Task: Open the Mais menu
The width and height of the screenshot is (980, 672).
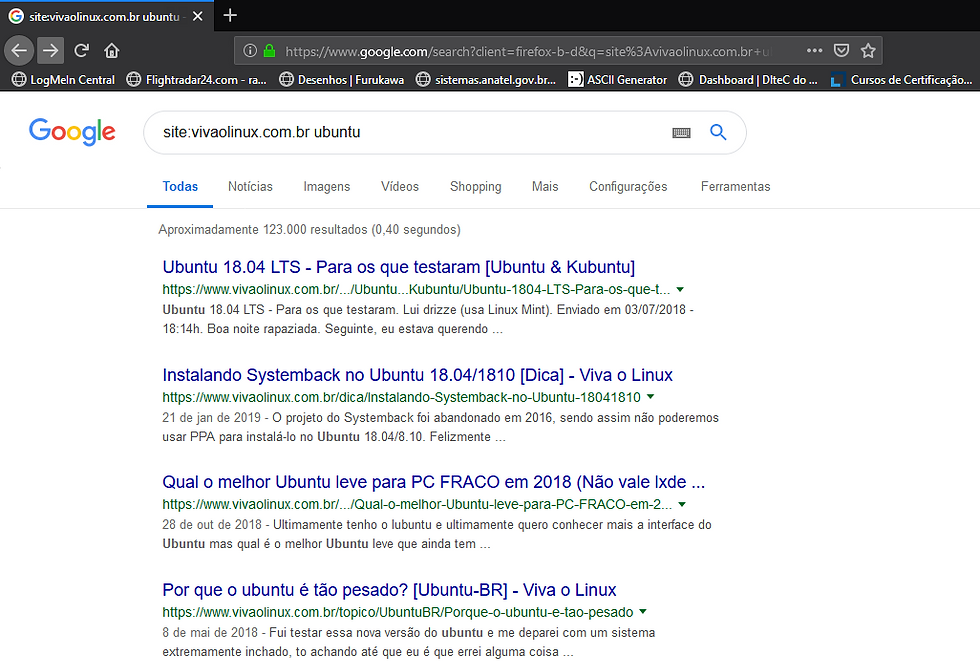Action: 544,186
